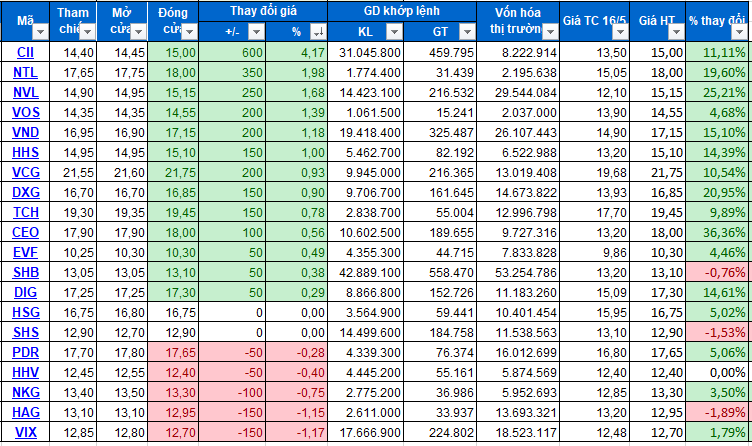Select DXG percent change cell 20,95%
752x446 pixels.
[x=718, y=192]
